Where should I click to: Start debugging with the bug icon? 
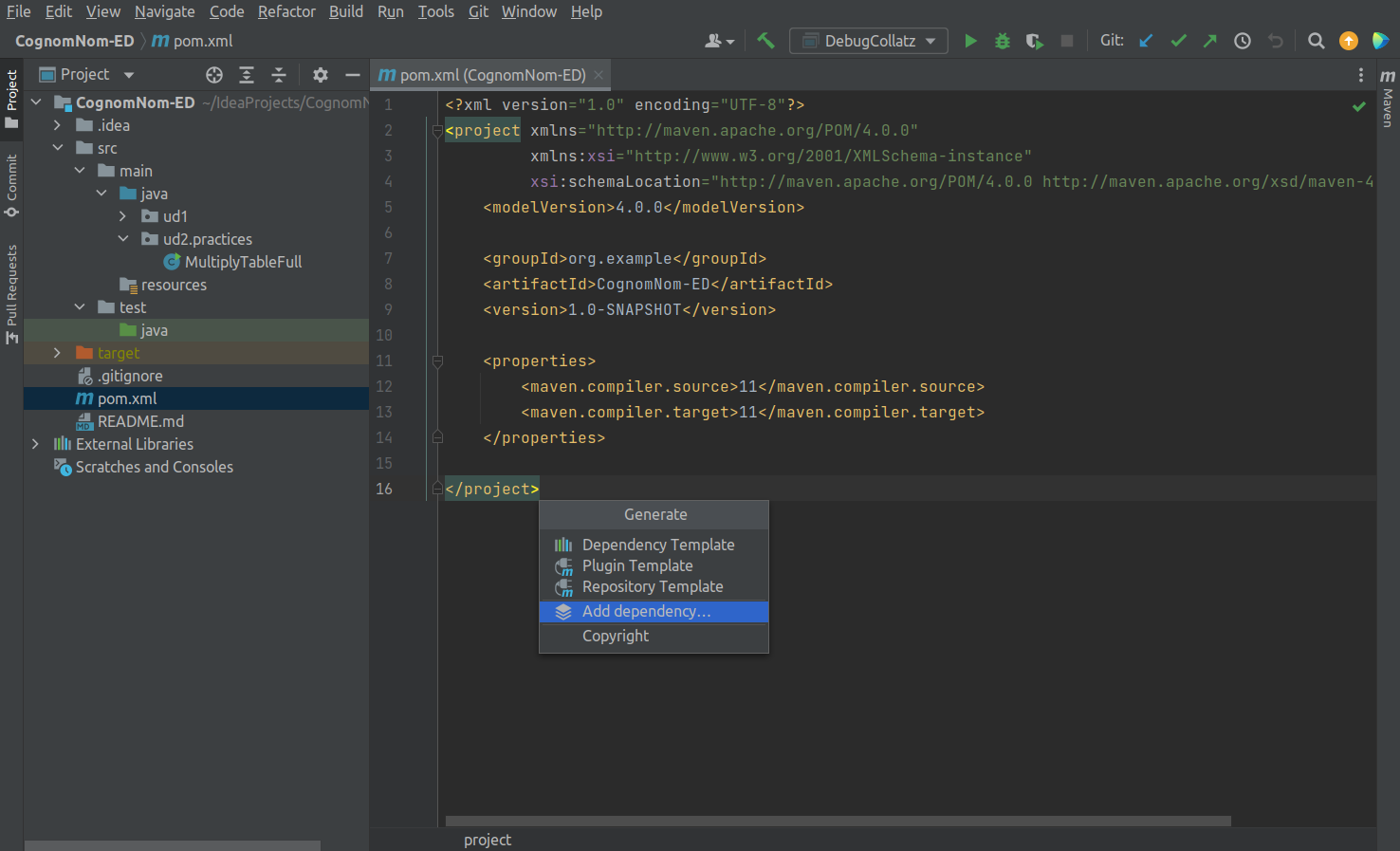1003,41
